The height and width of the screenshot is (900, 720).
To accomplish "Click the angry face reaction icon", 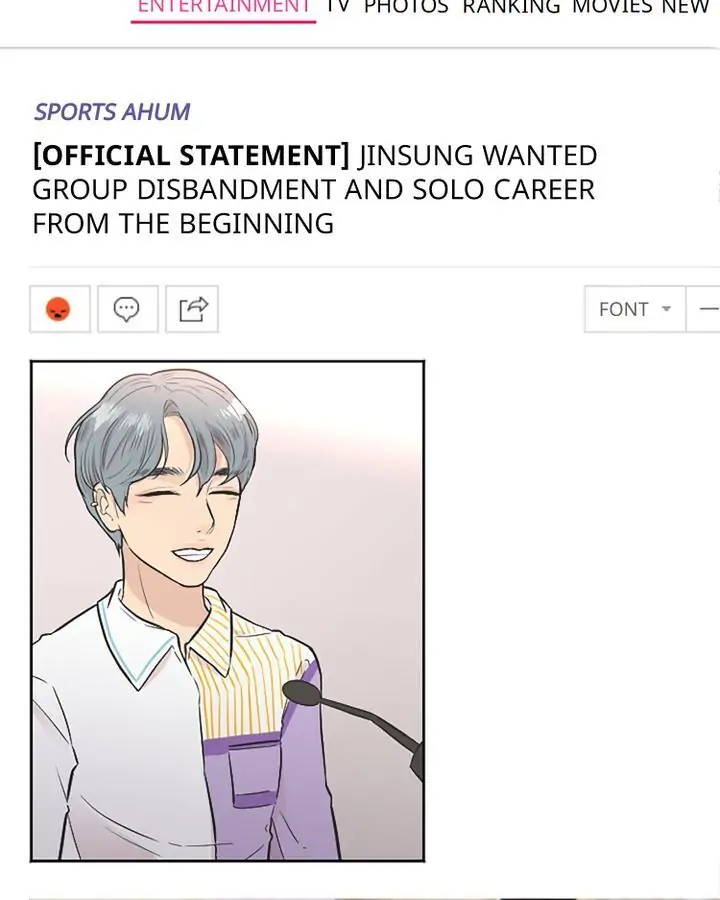I will pos(60,309).
